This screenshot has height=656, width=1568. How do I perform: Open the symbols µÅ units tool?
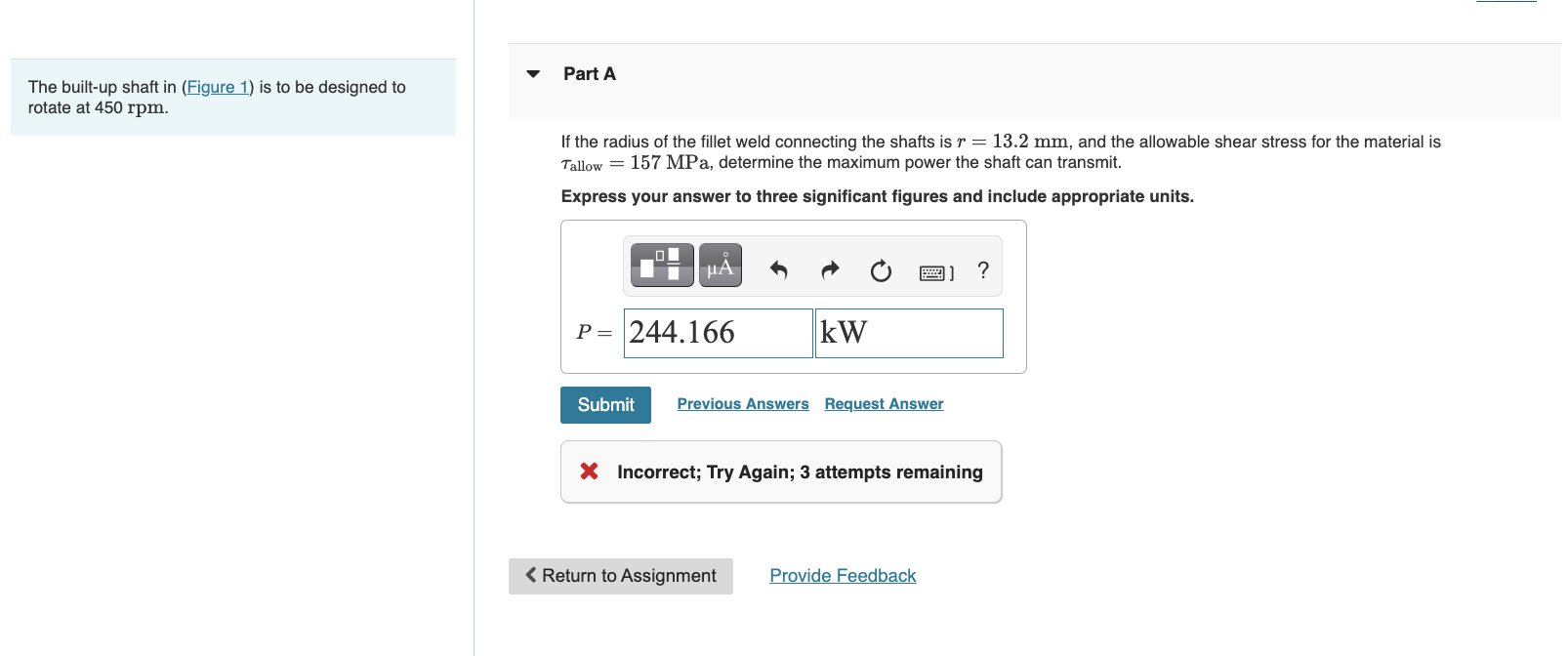721,265
